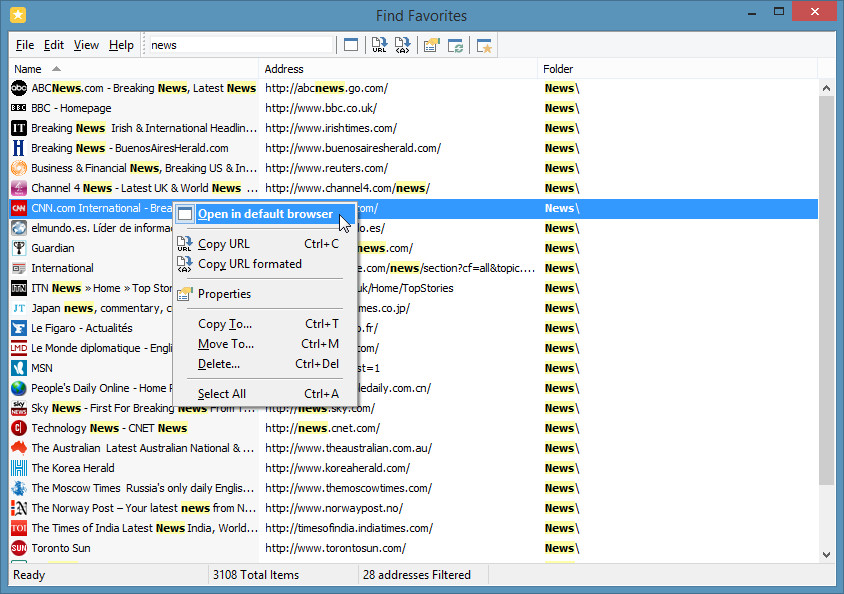Click the MSN favicon
844x594 pixels.
[x=19, y=368]
